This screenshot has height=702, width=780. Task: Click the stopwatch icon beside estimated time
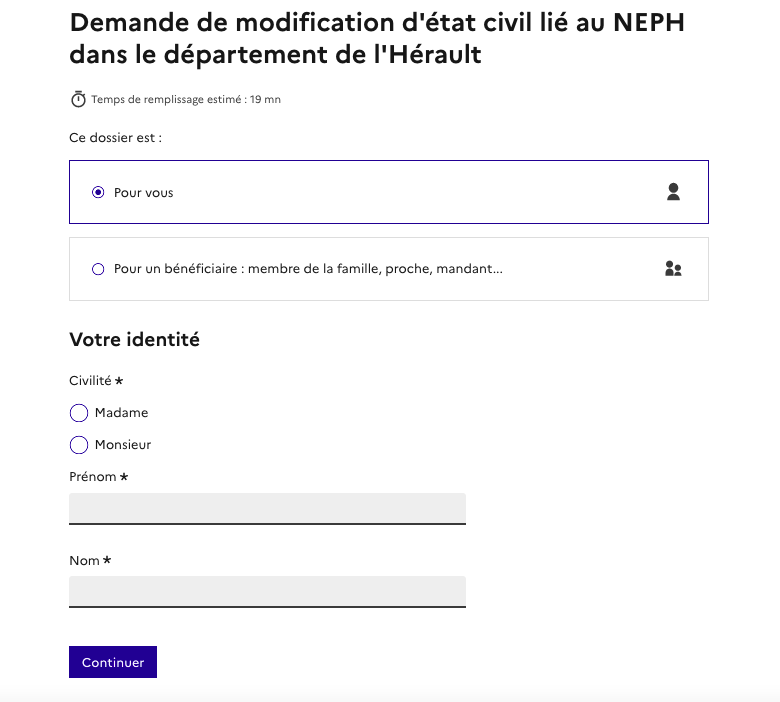coord(78,99)
